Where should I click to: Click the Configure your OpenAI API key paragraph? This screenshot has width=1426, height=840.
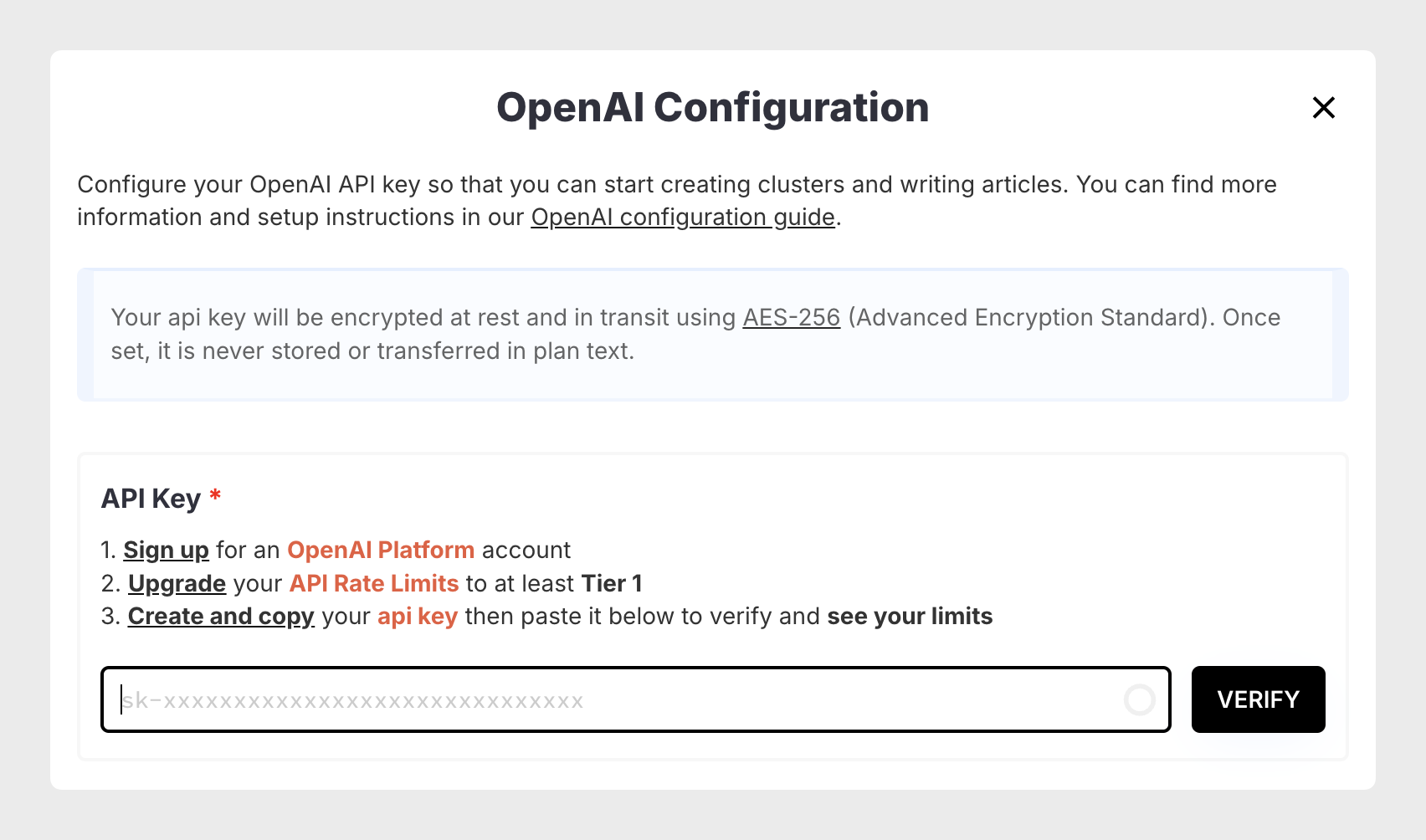point(676,185)
